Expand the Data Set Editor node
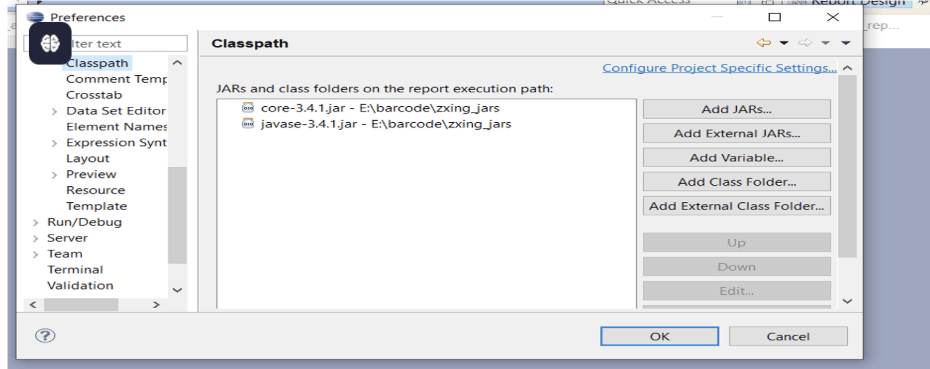930x369 pixels. 55,111
